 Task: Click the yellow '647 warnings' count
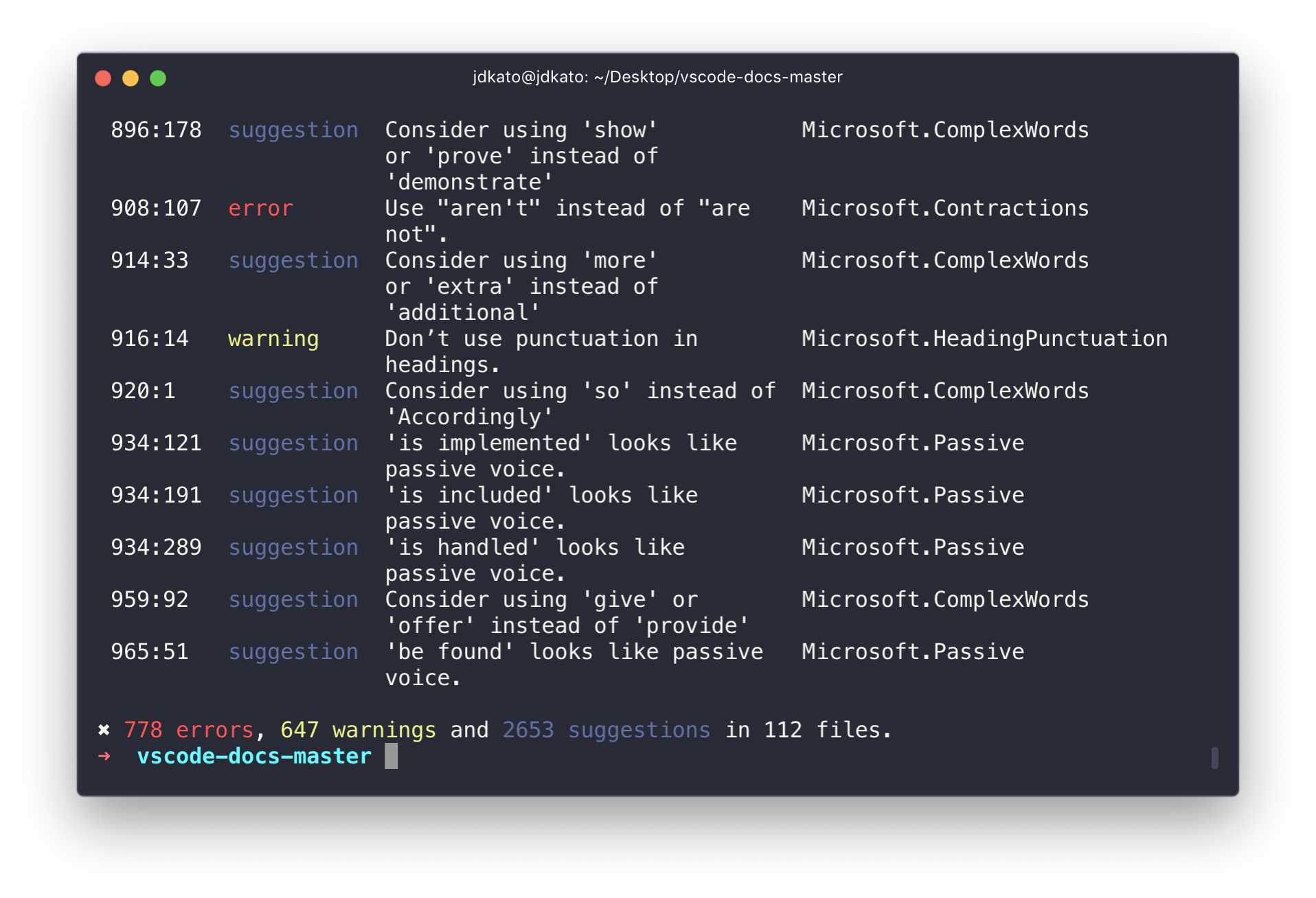[358, 730]
